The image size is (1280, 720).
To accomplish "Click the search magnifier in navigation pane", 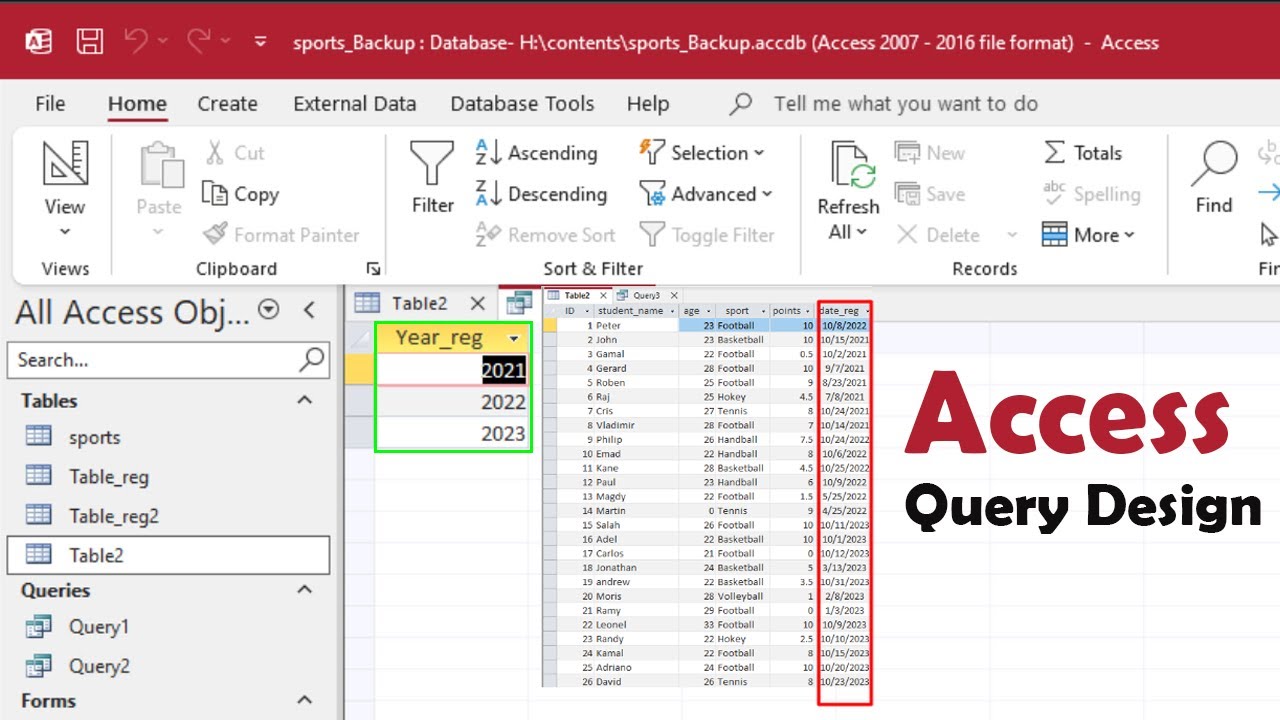I will pos(312,359).
